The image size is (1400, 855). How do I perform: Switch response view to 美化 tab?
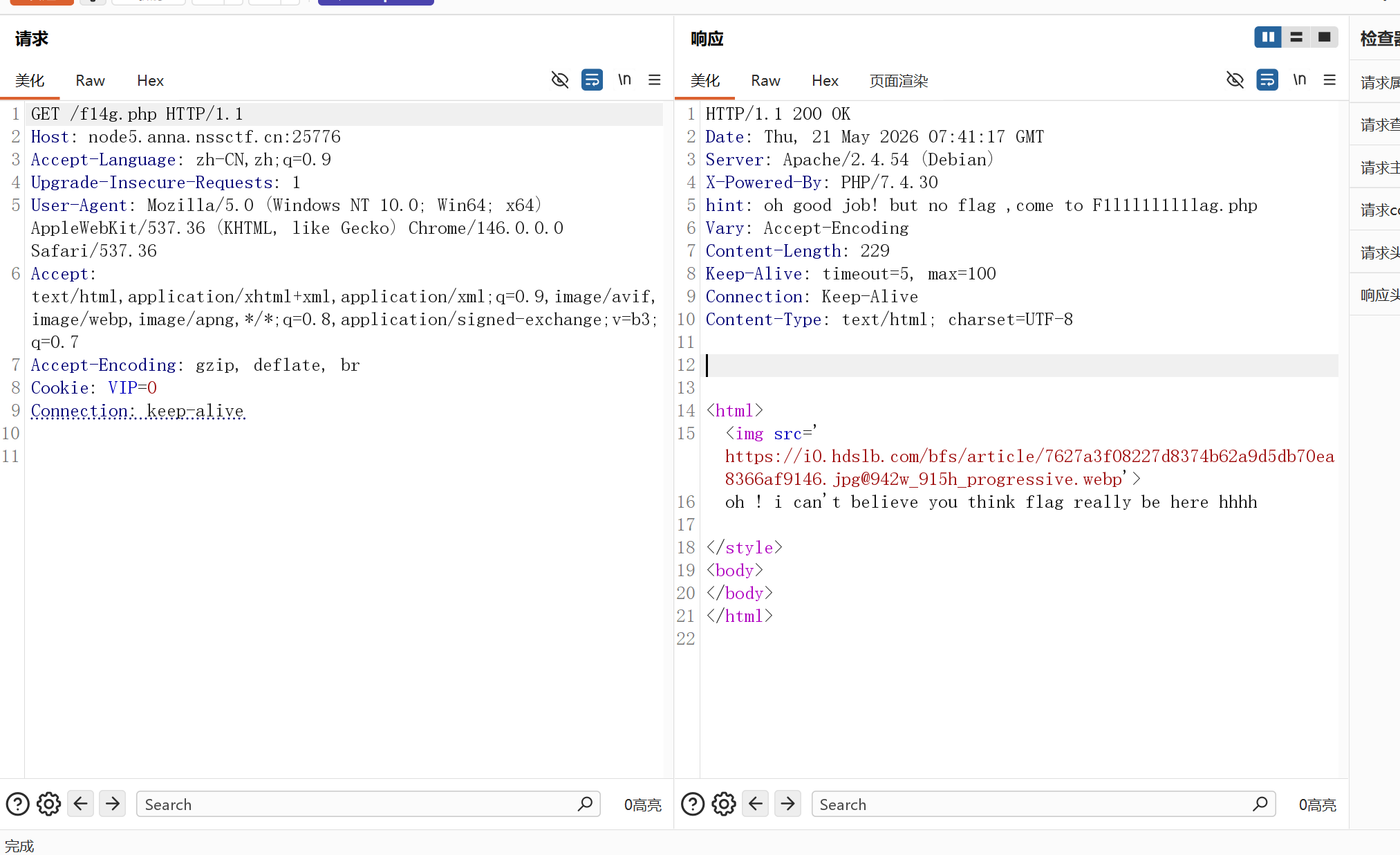click(705, 81)
